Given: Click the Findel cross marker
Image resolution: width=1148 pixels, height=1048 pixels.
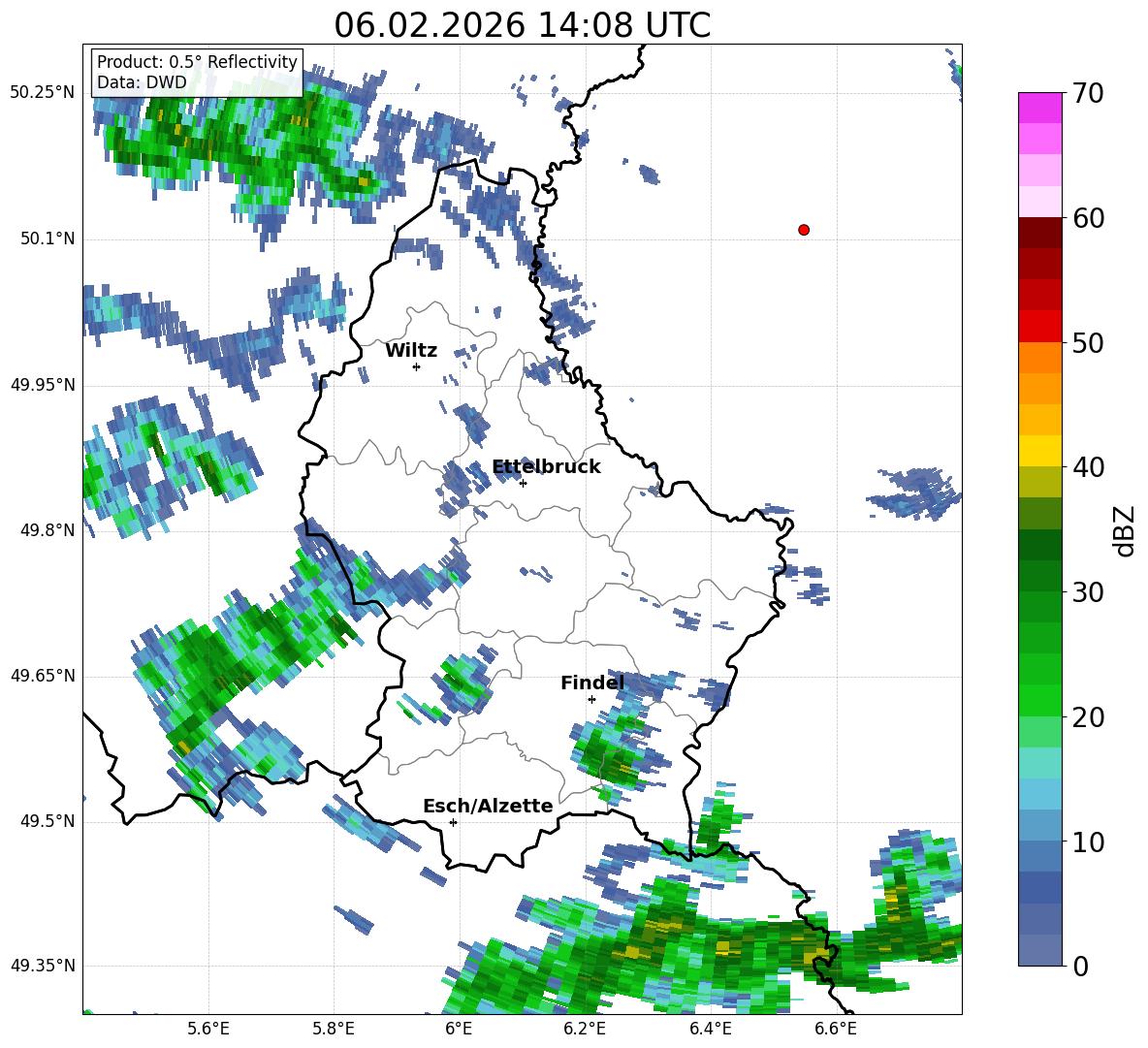Looking at the screenshot, I should click(591, 700).
